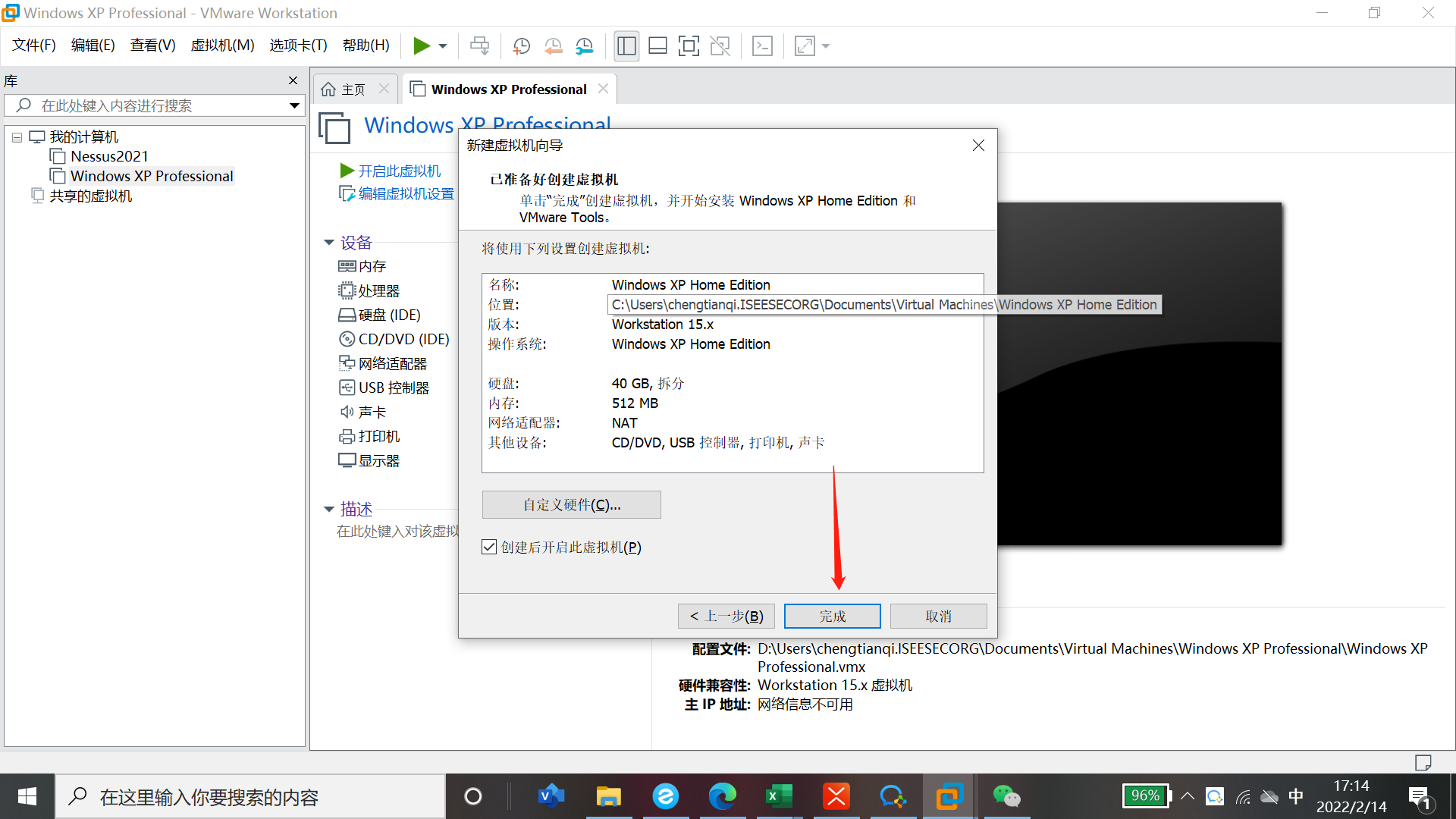Toggle the thumbnail bar view icon
The image size is (1456, 819).
657,46
